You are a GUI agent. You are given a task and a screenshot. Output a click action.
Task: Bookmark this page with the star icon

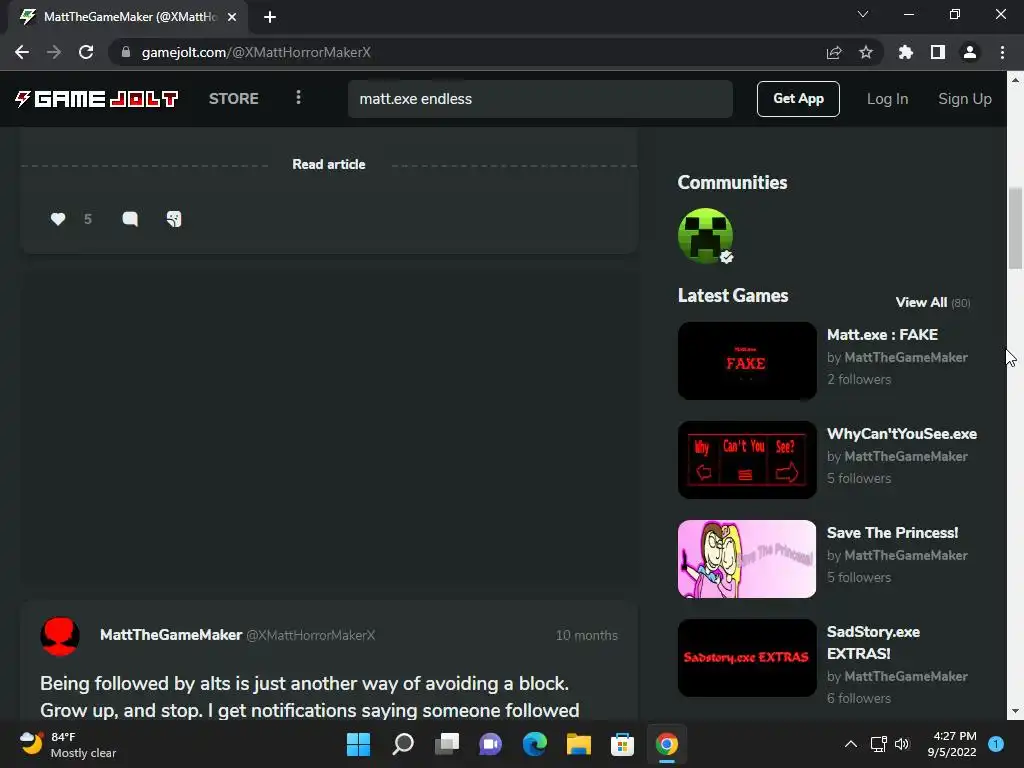pyautogui.click(x=866, y=52)
